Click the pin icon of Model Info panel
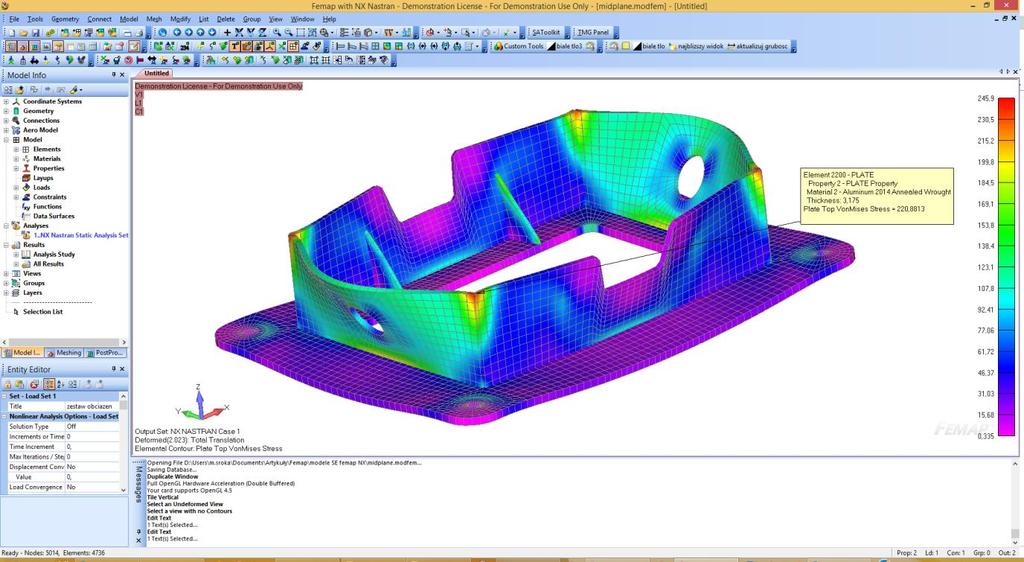The height and width of the screenshot is (562, 1024). (x=114, y=75)
